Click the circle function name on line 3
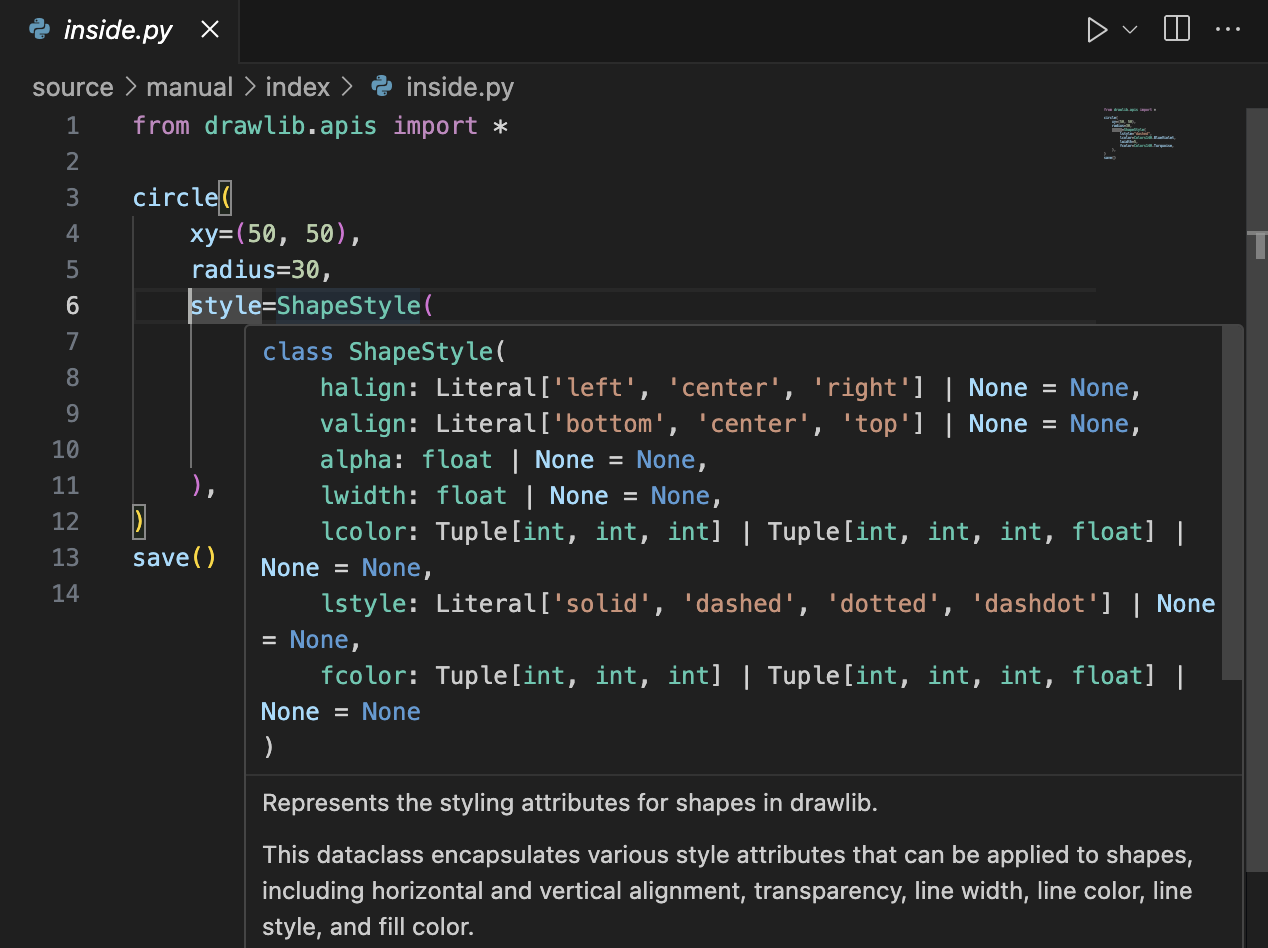 tap(175, 197)
